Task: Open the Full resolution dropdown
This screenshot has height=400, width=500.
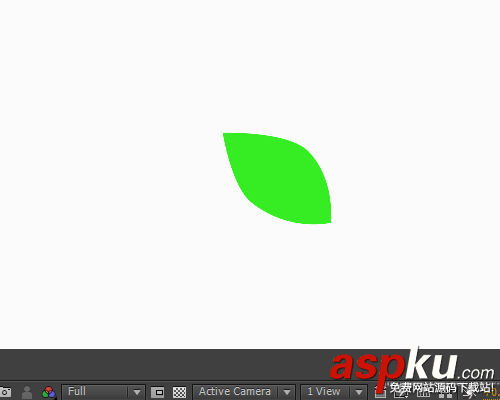Action: pyautogui.click(x=103, y=392)
